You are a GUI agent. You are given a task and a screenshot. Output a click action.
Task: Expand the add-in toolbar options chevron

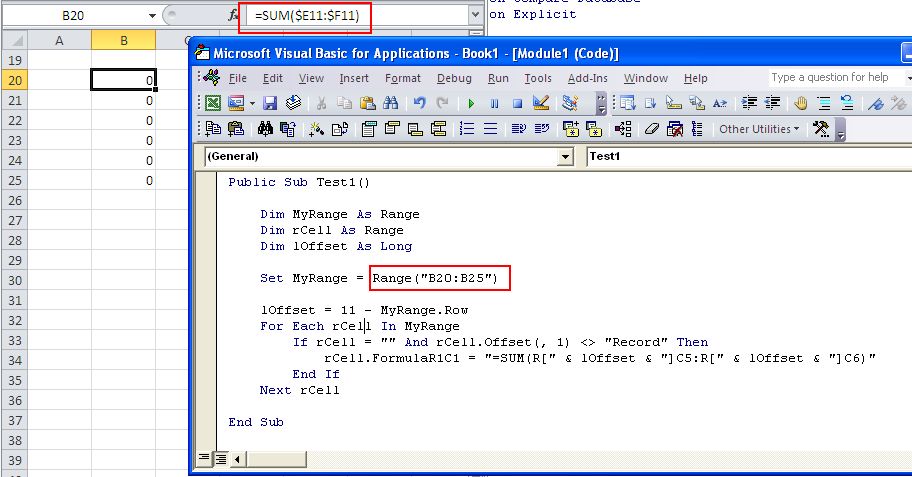(840, 129)
